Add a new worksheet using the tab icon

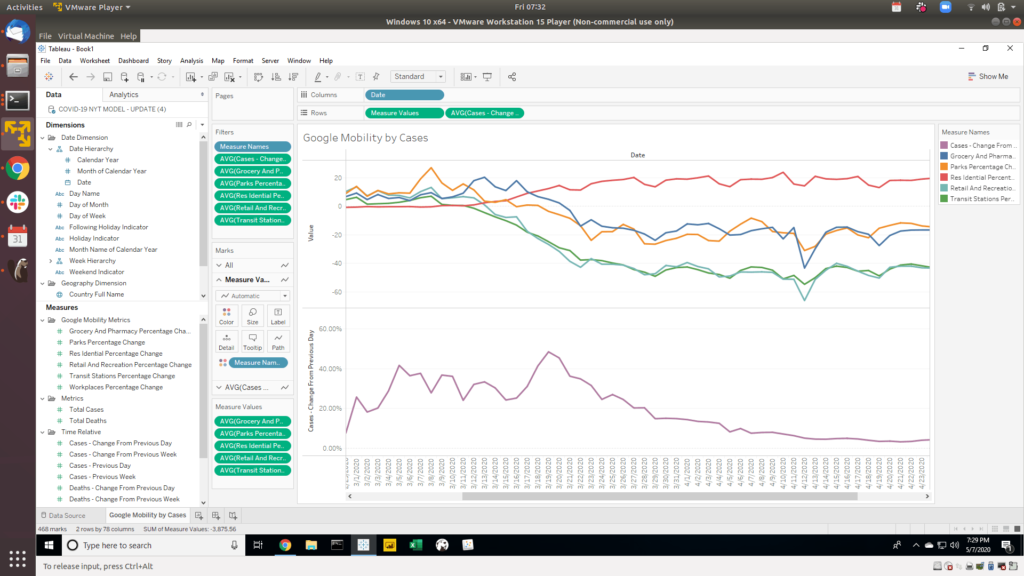point(199,515)
